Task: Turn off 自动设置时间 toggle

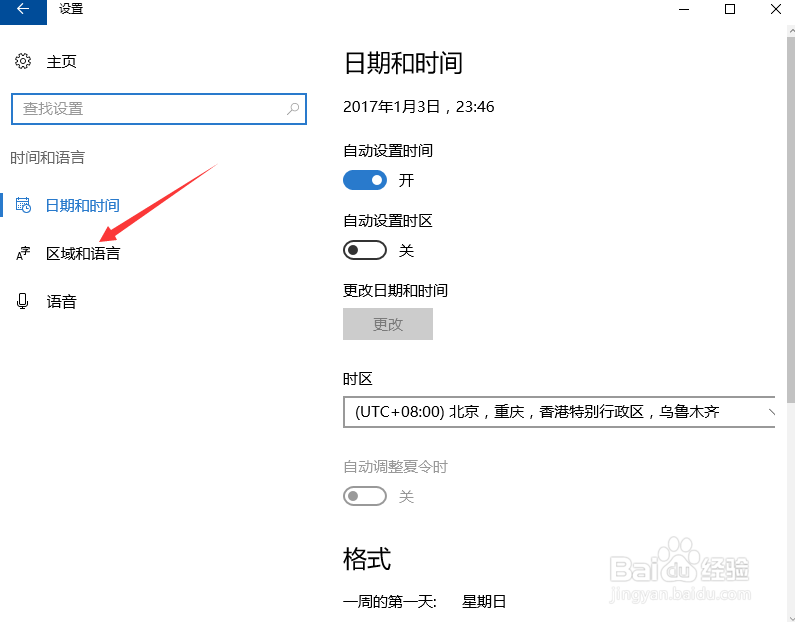Action: tap(365, 180)
